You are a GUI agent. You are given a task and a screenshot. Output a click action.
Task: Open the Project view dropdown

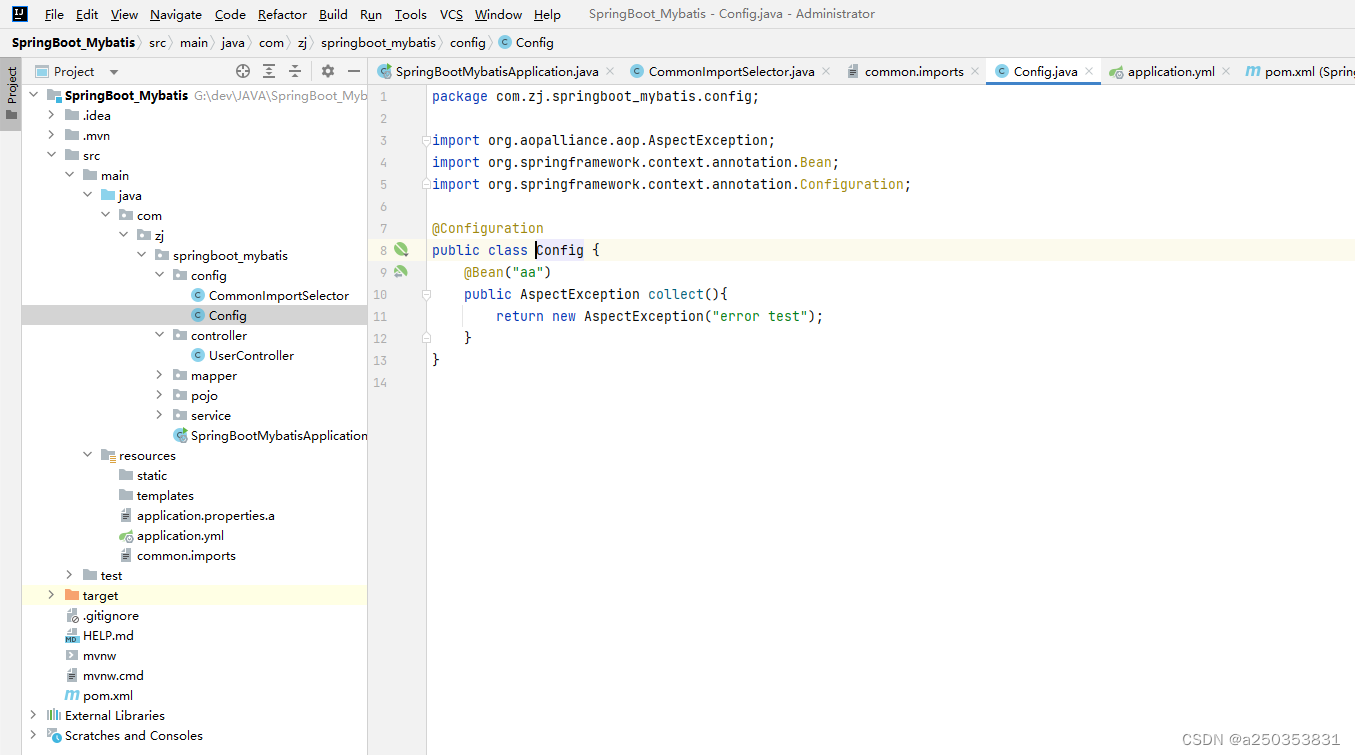tap(114, 72)
